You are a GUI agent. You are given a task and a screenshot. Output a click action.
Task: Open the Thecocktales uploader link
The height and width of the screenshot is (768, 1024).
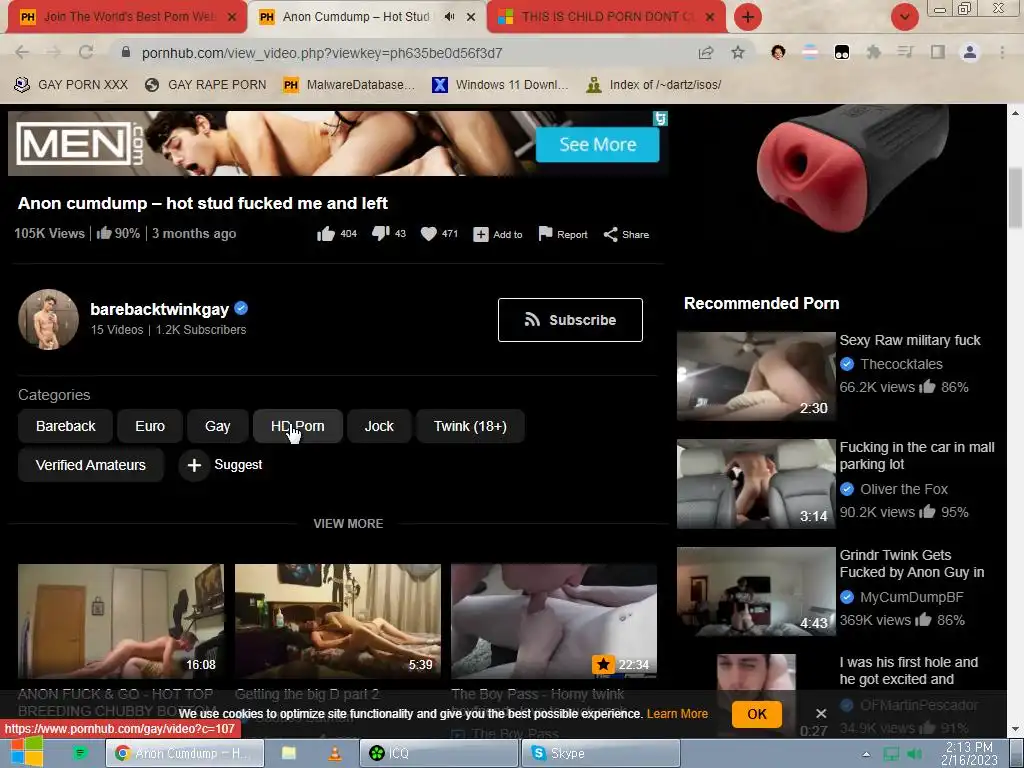tap(901, 364)
